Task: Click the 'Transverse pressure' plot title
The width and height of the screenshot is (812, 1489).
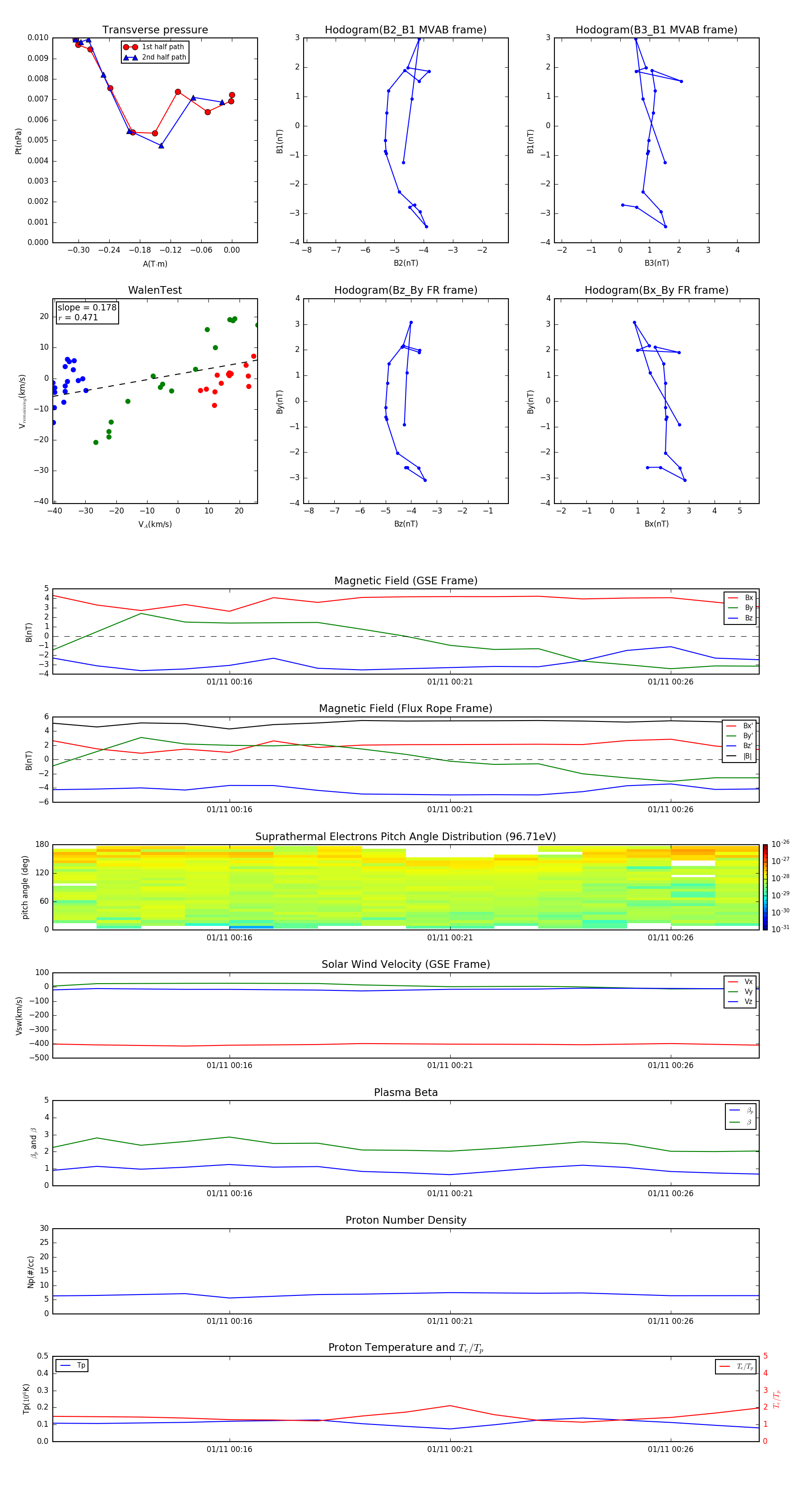Action: pyautogui.click(x=155, y=30)
